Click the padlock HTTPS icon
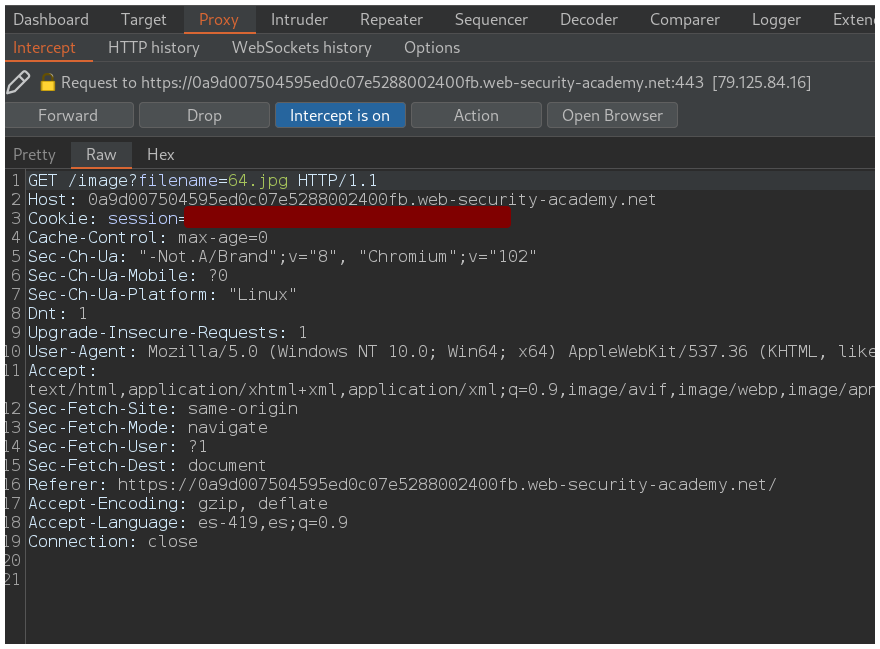The height and width of the screenshot is (649, 880). pyautogui.click(x=47, y=83)
